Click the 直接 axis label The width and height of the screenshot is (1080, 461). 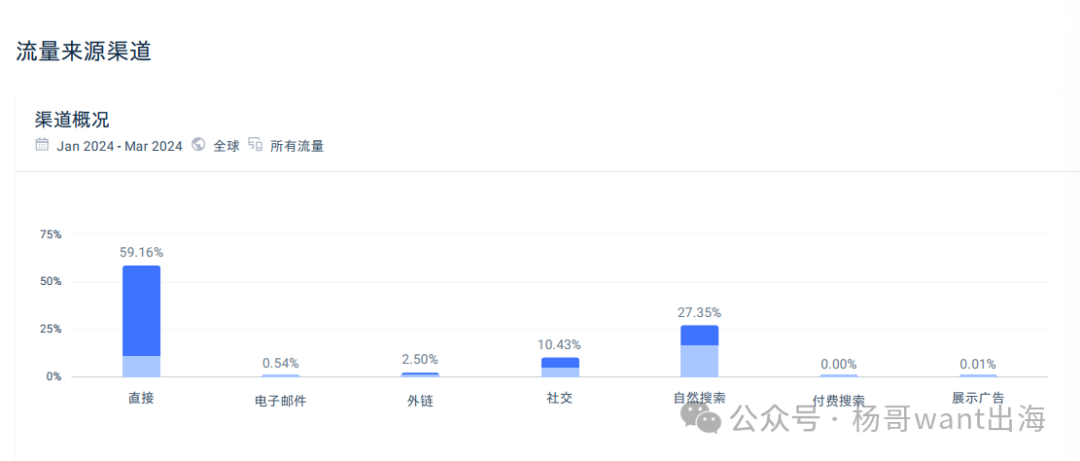tap(141, 398)
